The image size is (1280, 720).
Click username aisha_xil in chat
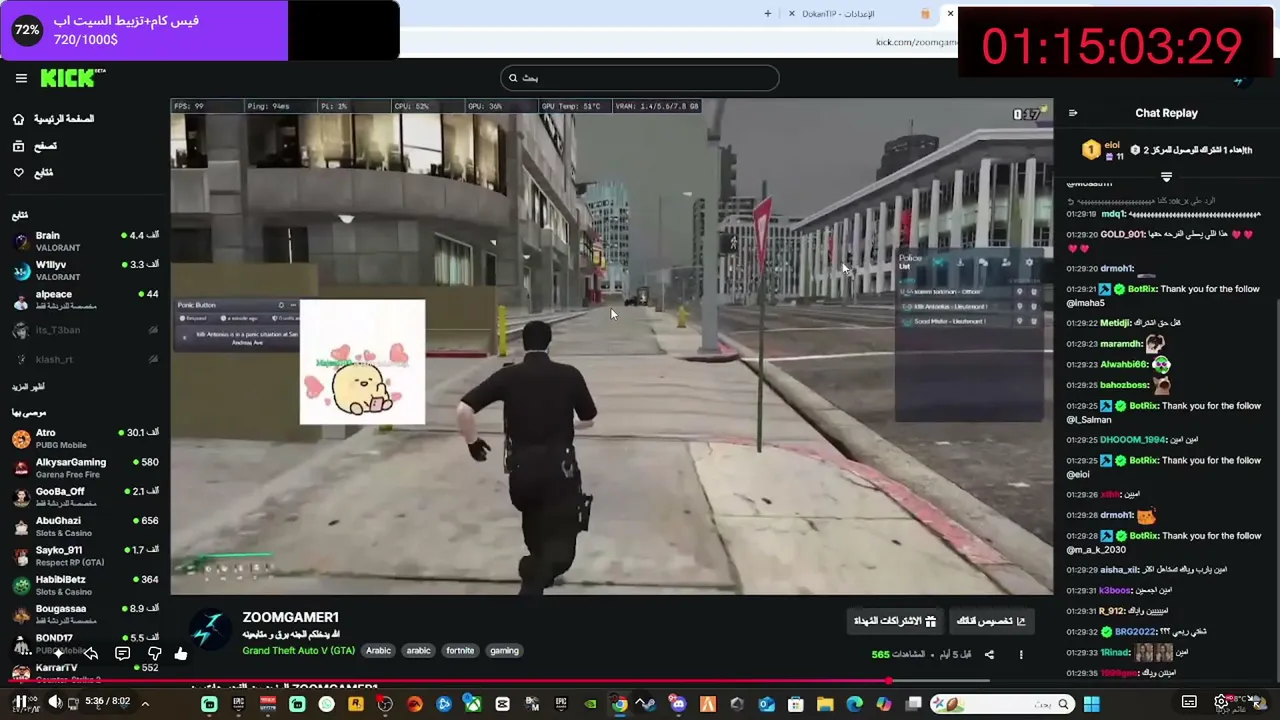pyautogui.click(x=1119, y=570)
